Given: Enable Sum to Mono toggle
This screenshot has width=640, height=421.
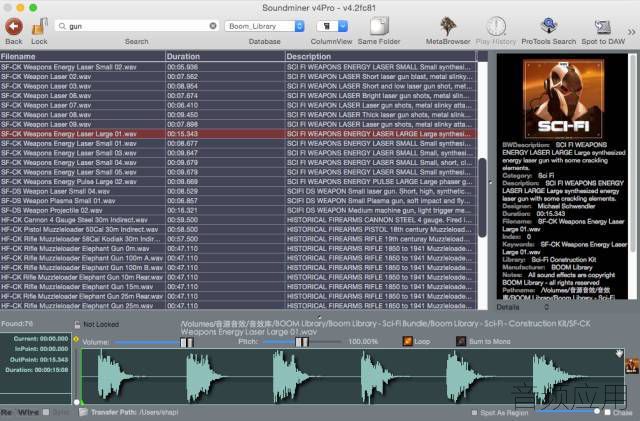Looking at the screenshot, I should point(461,341).
